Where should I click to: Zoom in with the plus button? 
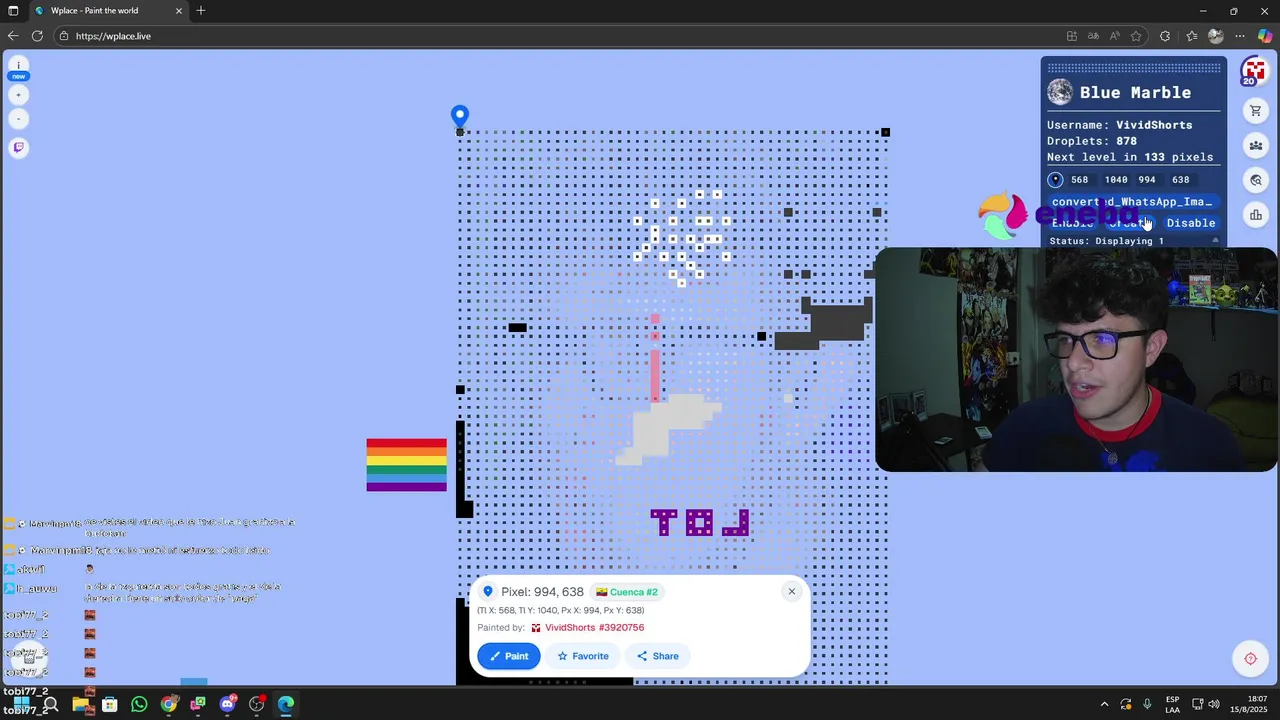[18, 95]
